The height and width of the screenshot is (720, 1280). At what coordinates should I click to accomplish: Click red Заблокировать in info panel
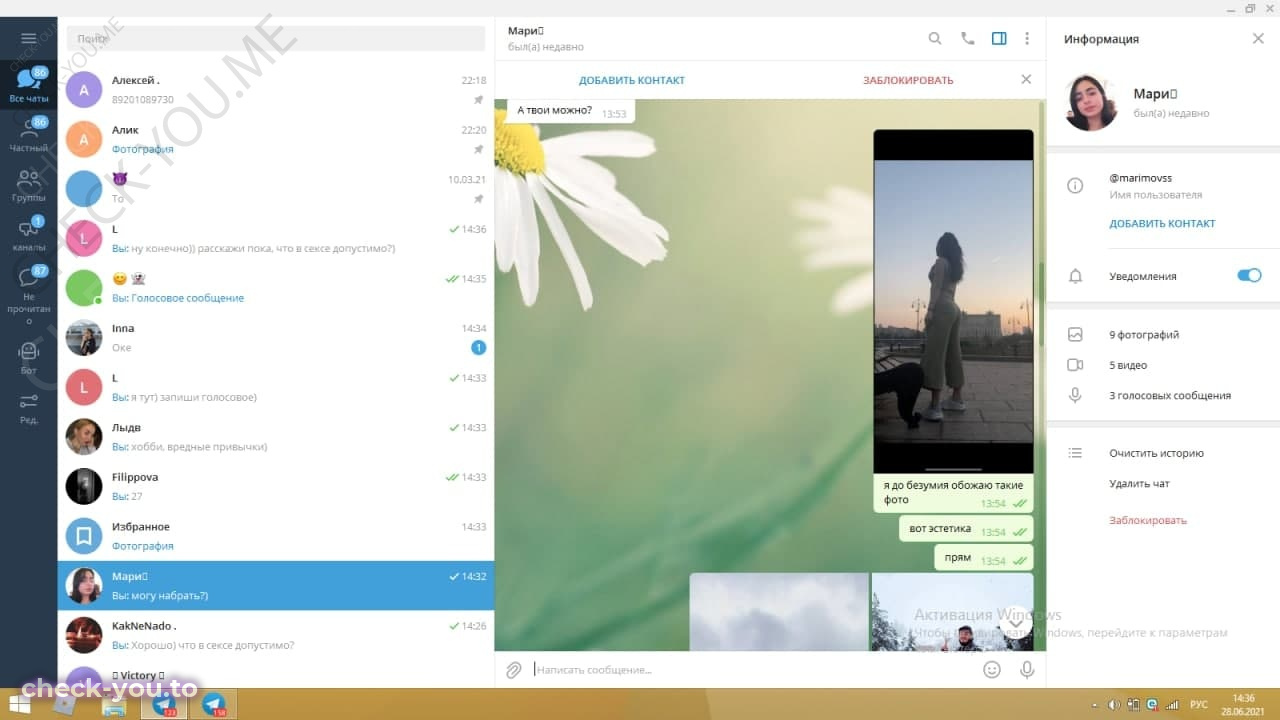pos(1147,520)
